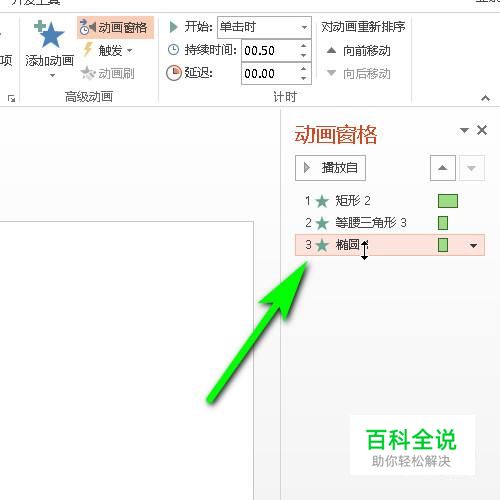
Task: Click 向后移动 to move animation later
Action: pos(359,73)
